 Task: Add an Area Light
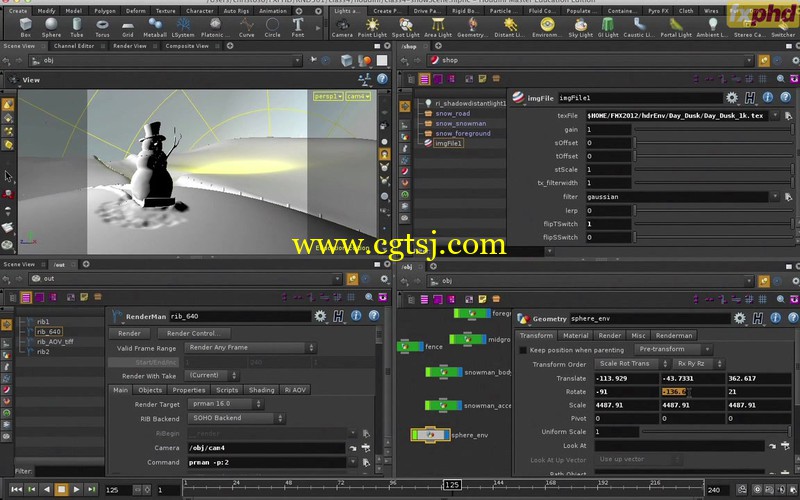[438, 27]
